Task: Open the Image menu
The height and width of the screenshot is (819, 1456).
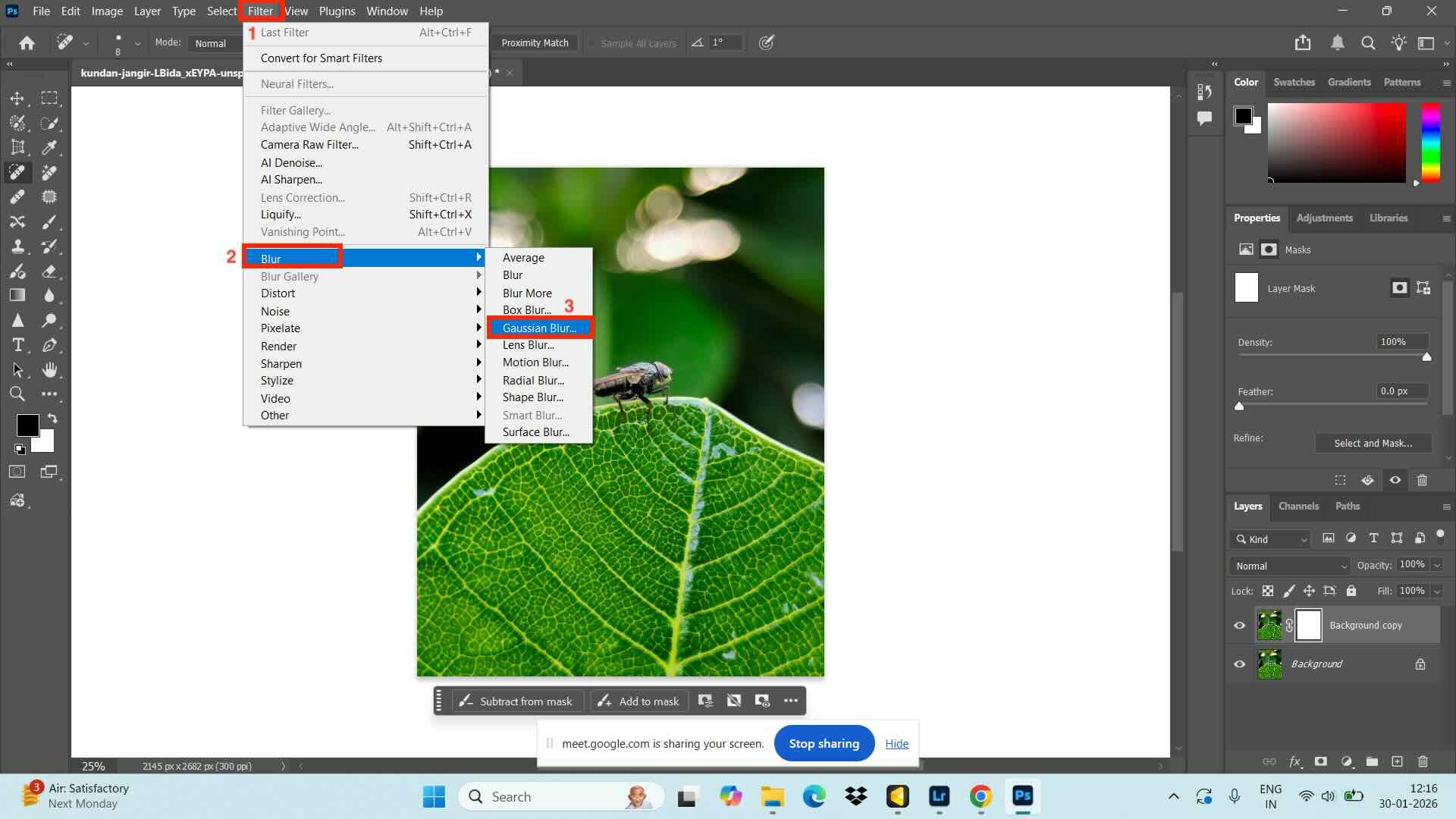Action: click(x=106, y=11)
